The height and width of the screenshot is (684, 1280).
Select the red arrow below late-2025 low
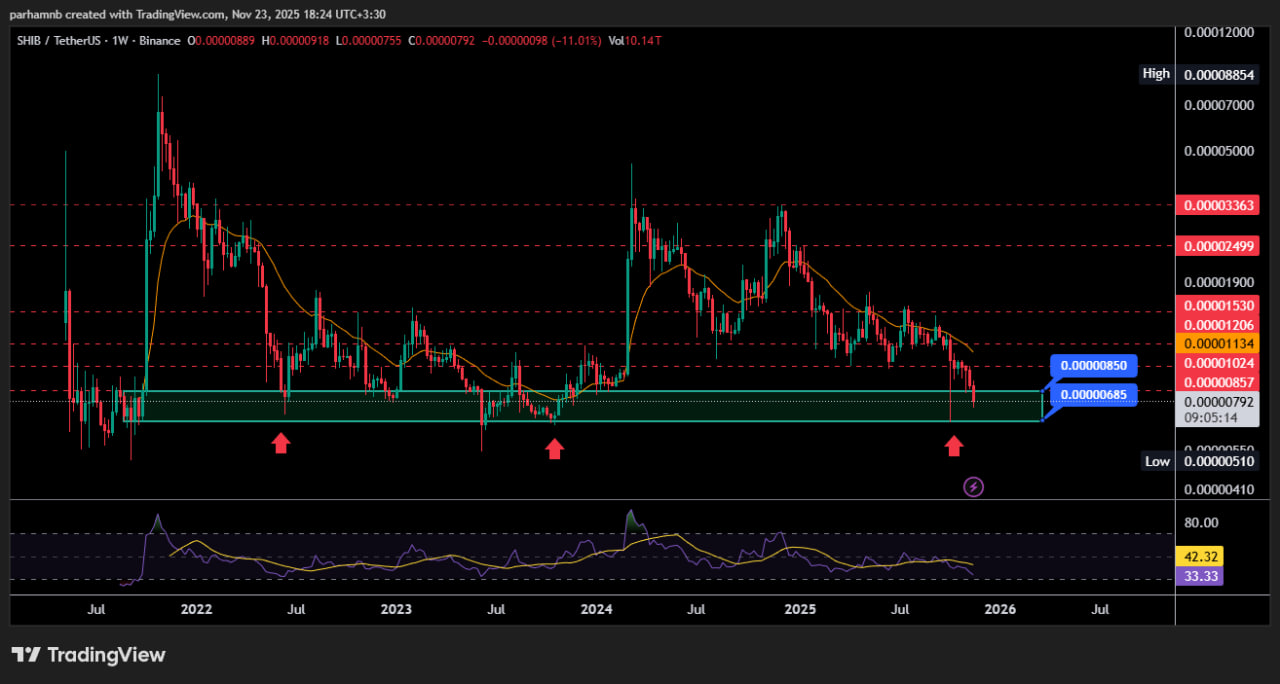(954, 445)
